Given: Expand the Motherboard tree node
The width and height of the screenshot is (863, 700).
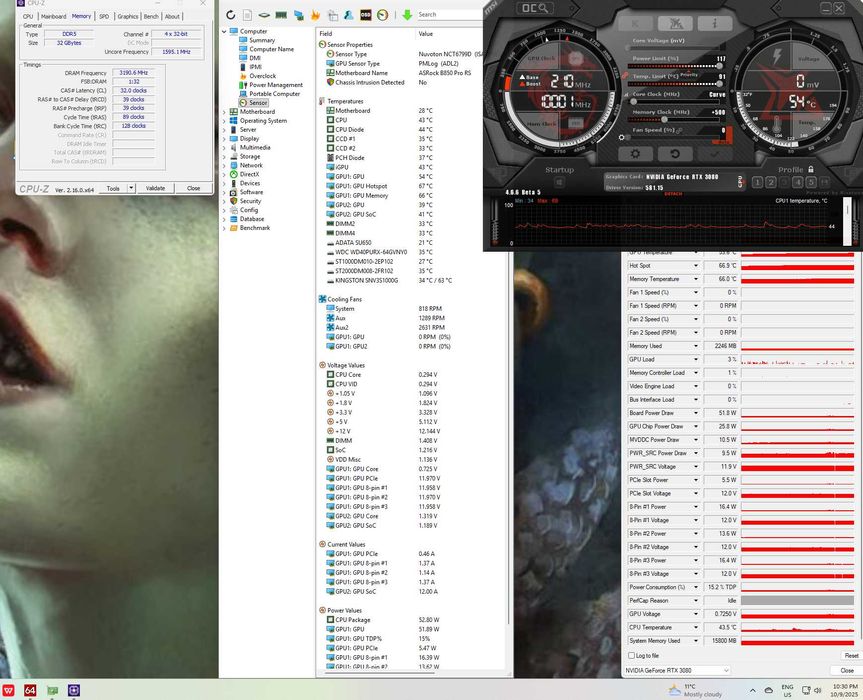Looking at the screenshot, I should click(224, 112).
